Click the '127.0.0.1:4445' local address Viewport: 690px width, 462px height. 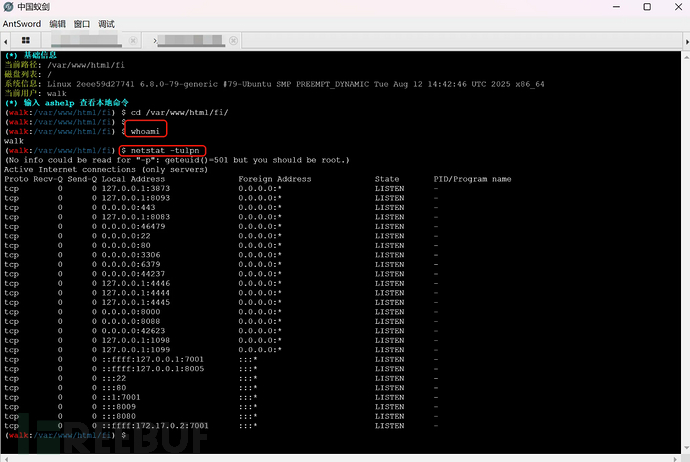[136, 302]
